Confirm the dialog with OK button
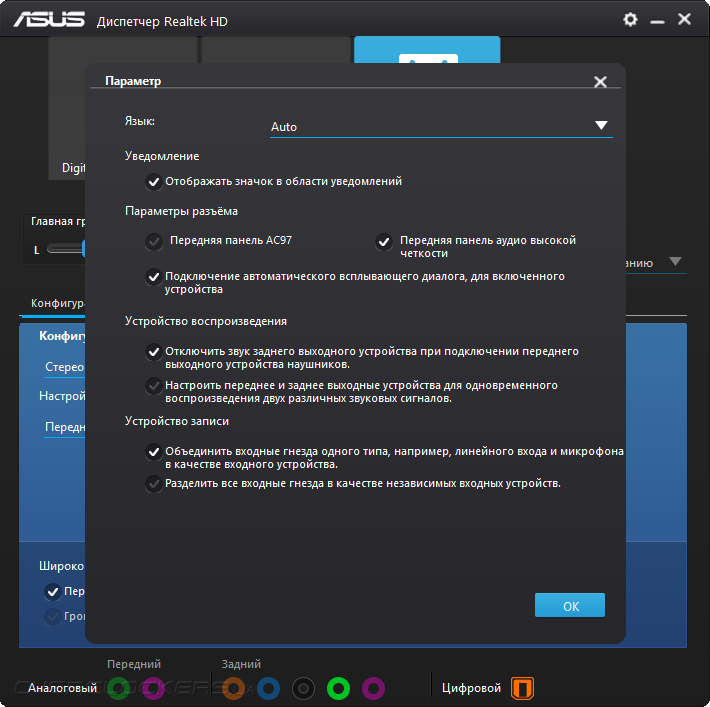Screen dimensions: 710x707 [x=570, y=606]
